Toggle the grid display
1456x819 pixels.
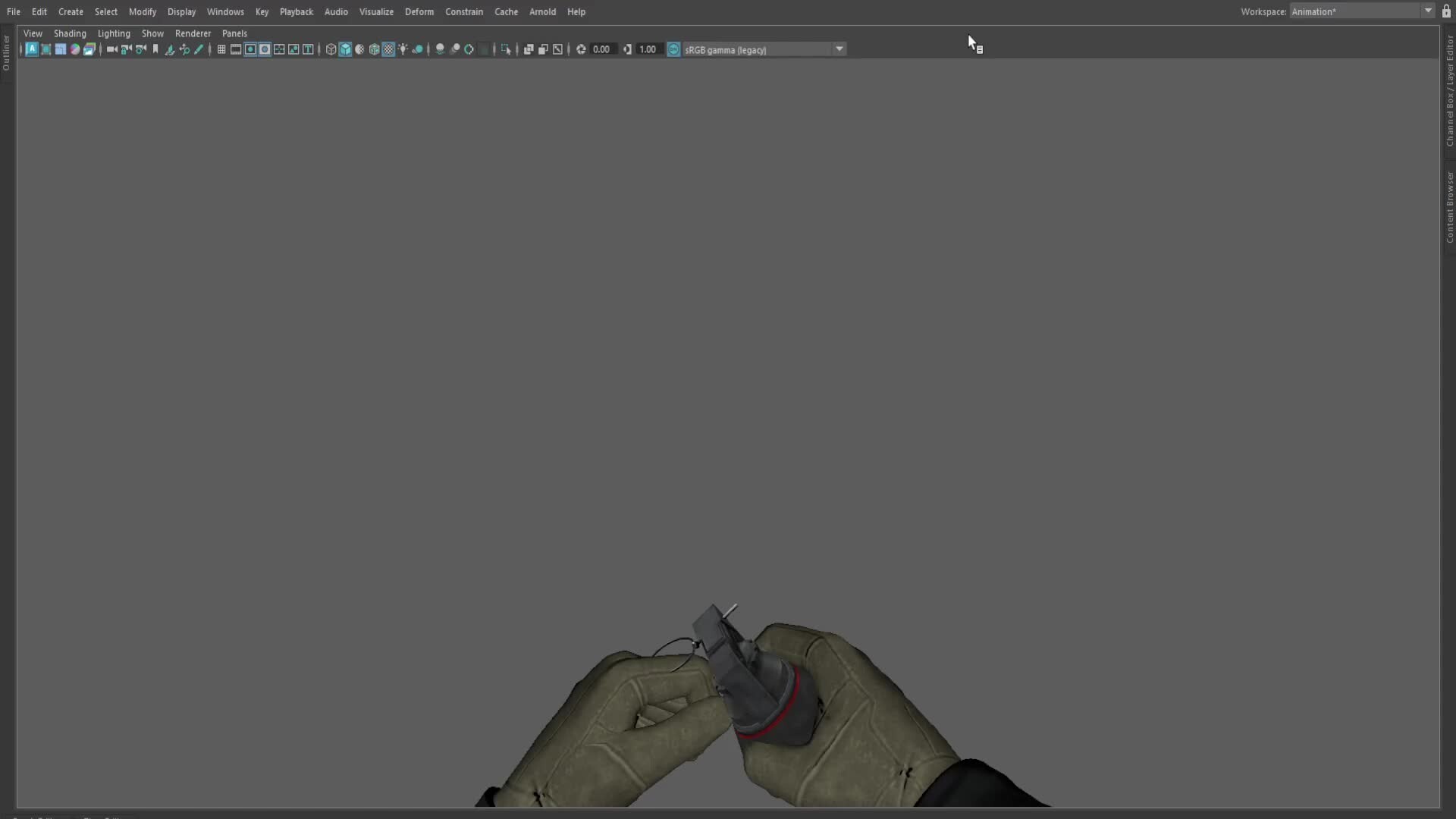pos(221,49)
